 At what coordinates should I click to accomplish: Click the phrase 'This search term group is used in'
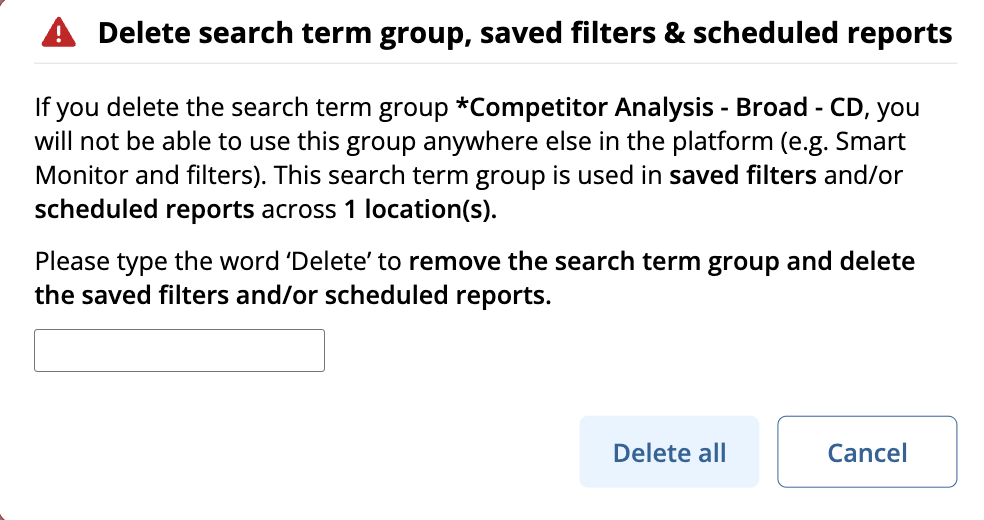[468, 175]
